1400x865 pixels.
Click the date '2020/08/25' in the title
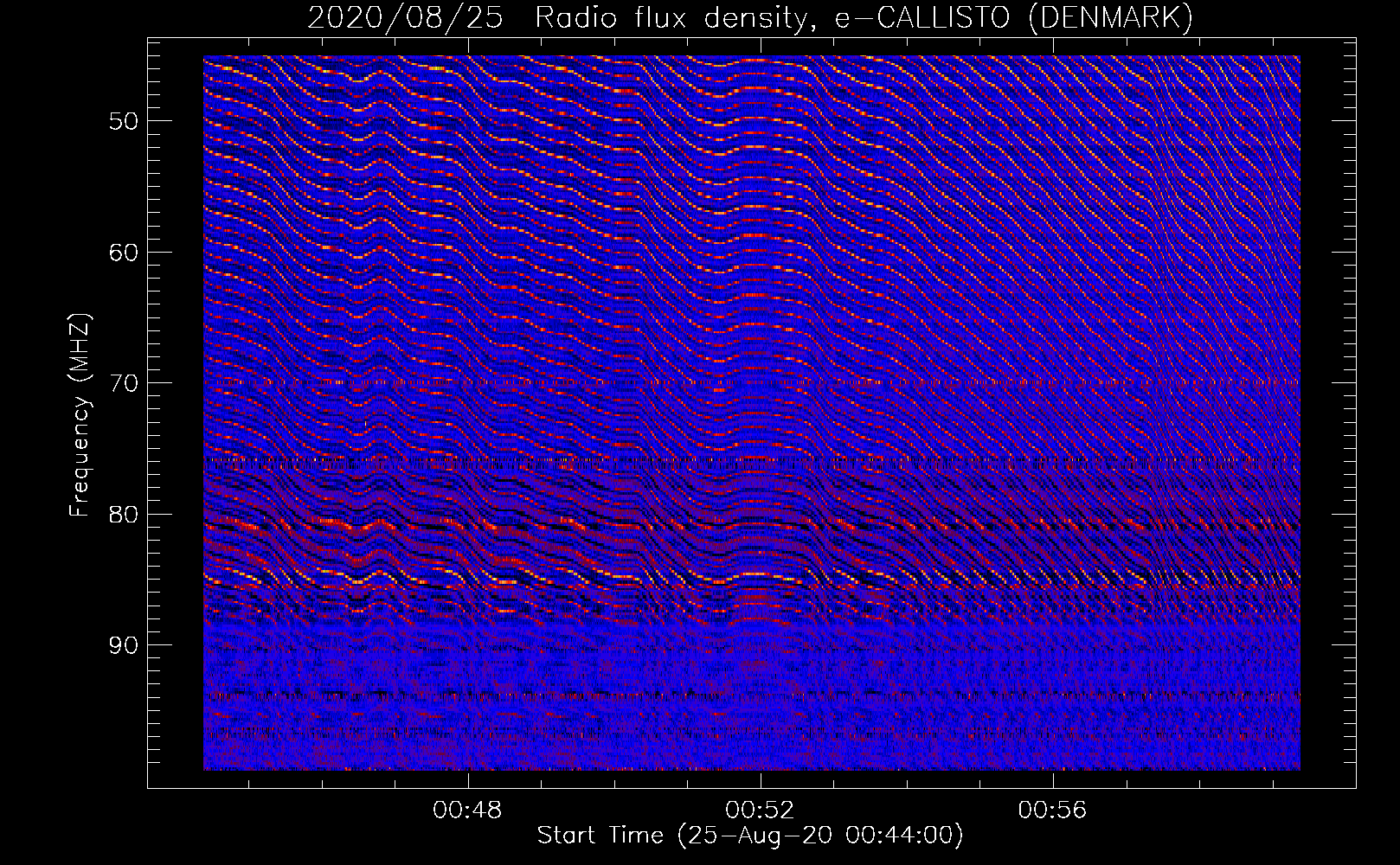coord(405,17)
